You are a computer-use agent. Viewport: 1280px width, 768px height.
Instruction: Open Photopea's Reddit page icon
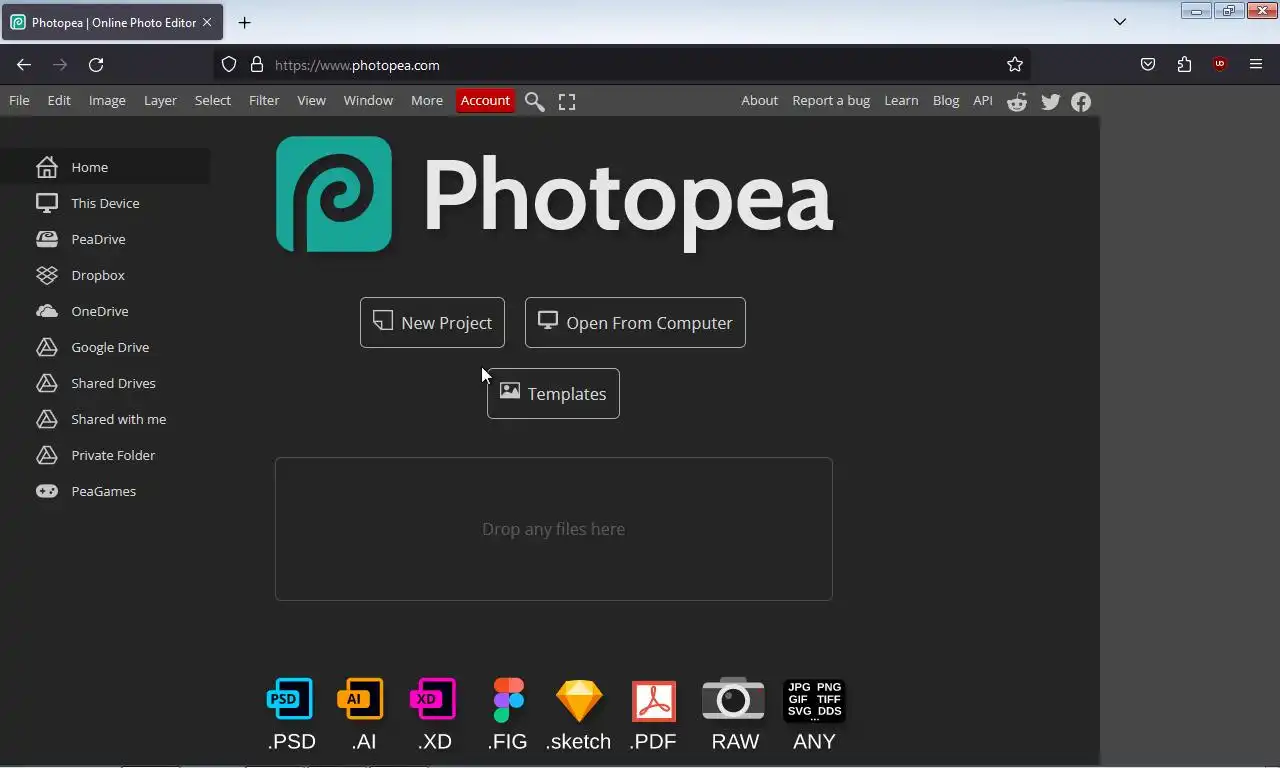(x=1017, y=101)
